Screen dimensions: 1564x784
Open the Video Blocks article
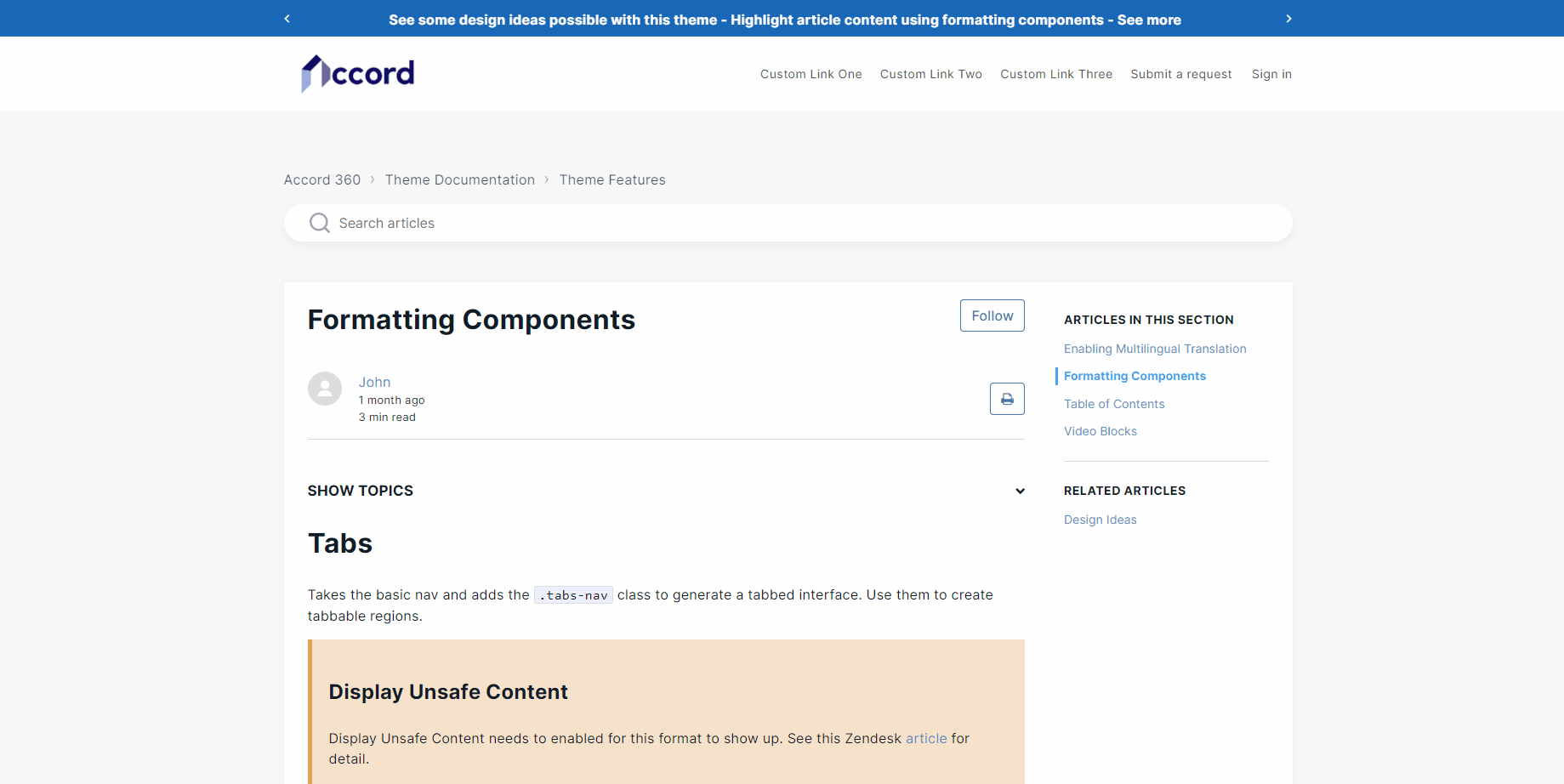tap(1100, 431)
